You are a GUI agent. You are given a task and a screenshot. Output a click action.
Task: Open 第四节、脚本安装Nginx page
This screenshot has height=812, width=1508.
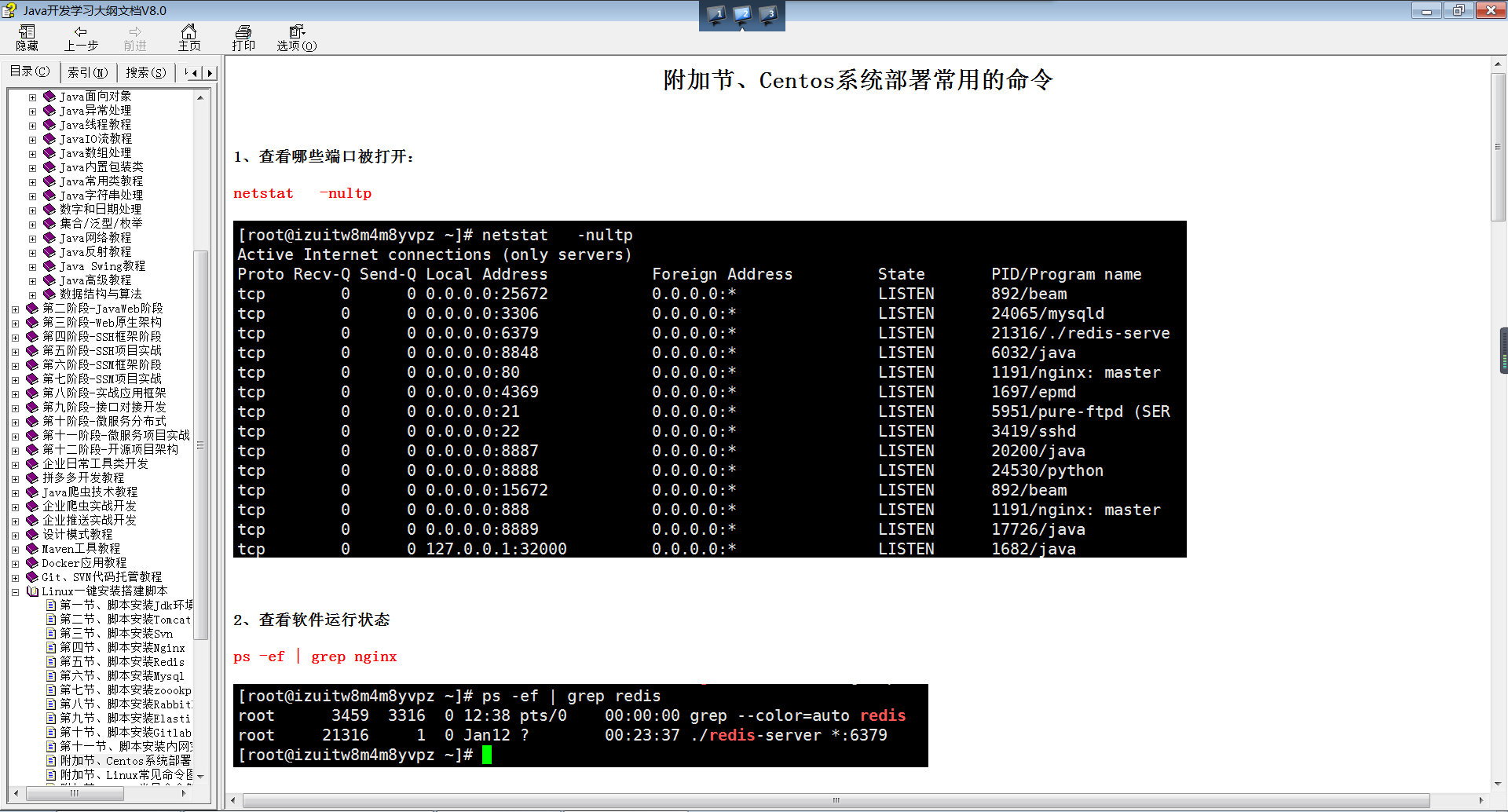coord(123,648)
